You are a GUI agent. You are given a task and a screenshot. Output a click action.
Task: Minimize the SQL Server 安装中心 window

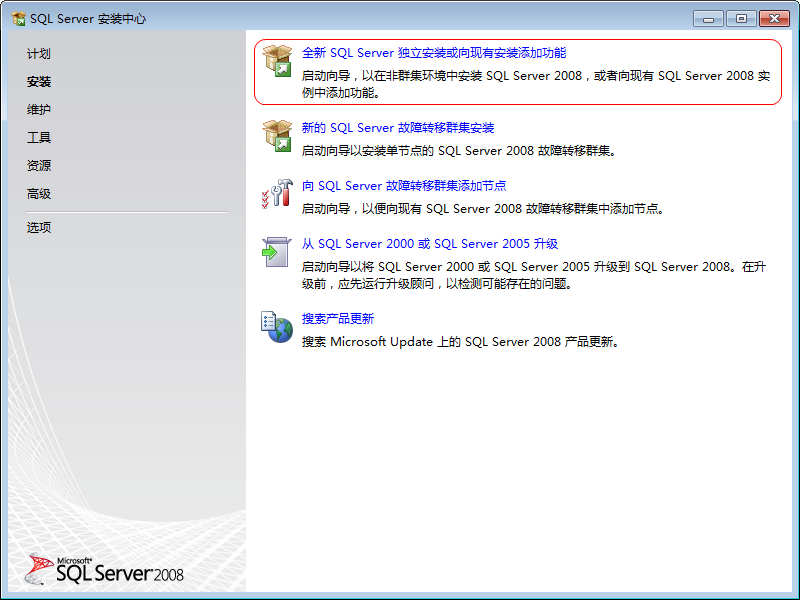(708, 19)
